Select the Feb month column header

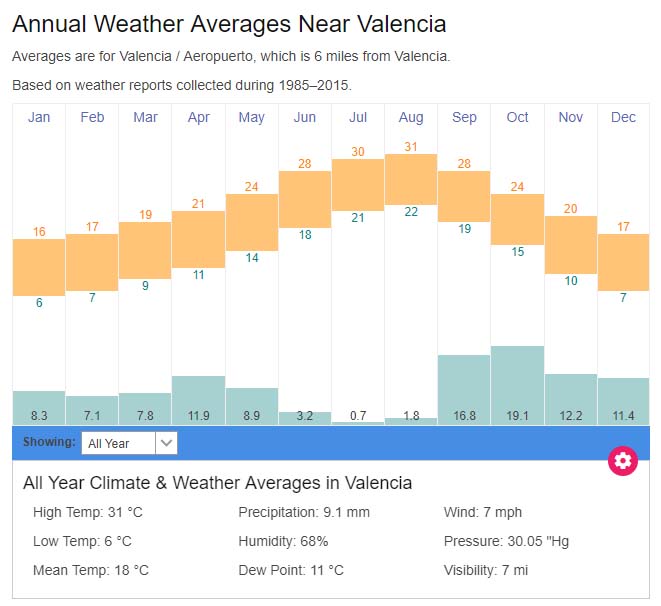pos(92,117)
